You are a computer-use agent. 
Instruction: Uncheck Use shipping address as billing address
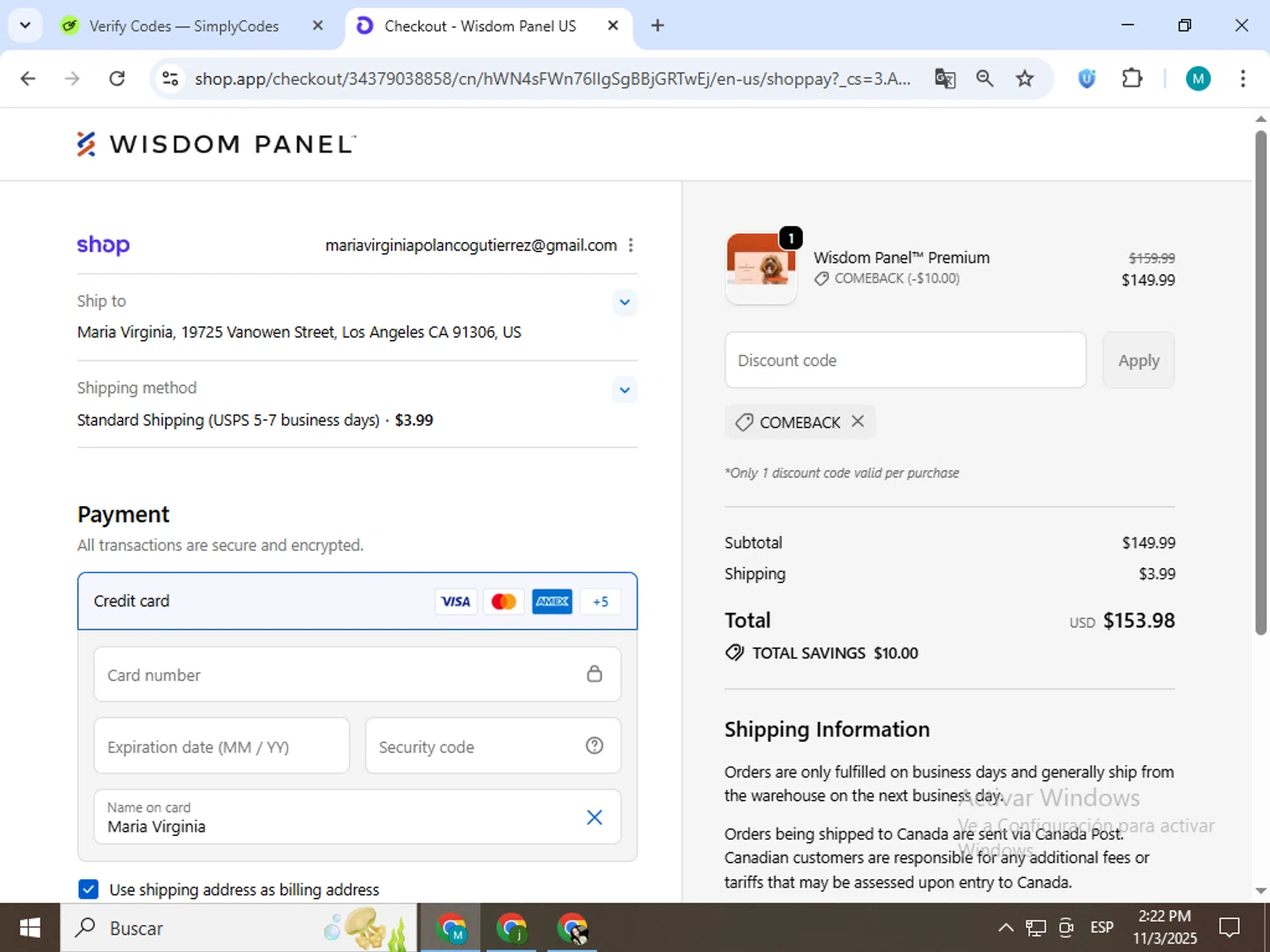pyautogui.click(x=88, y=889)
